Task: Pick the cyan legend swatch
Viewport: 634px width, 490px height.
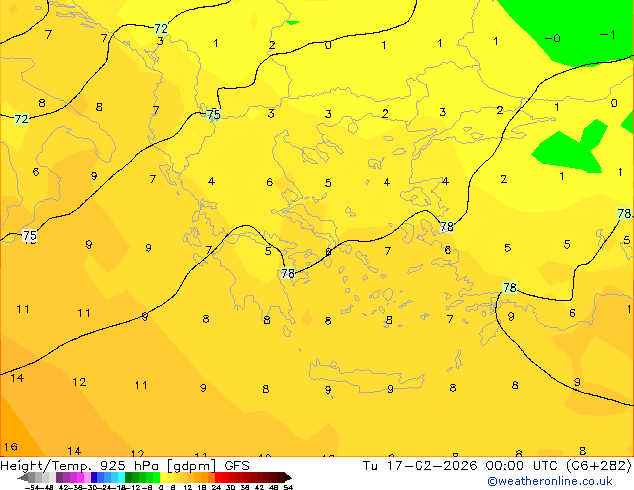Action: [x=121, y=477]
